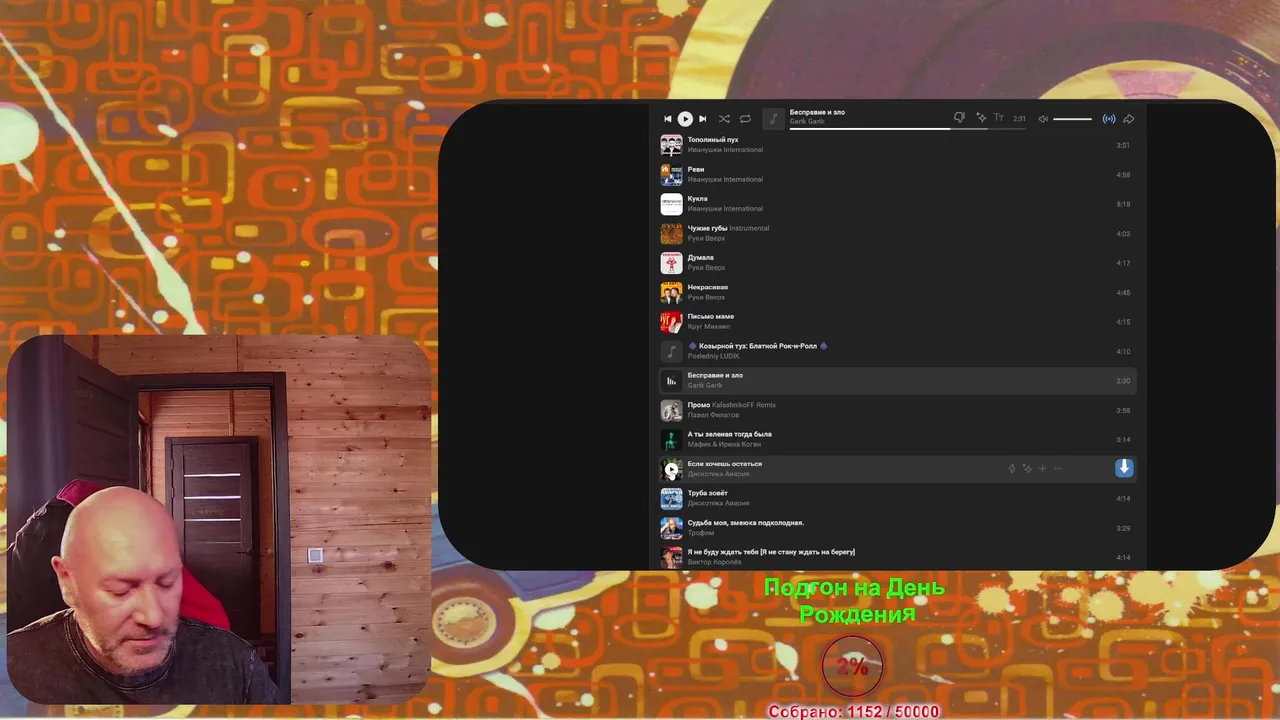Click equalizer icon of playing Бесправие и зло row
Image resolution: width=1280 pixels, height=720 pixels.
671,381
